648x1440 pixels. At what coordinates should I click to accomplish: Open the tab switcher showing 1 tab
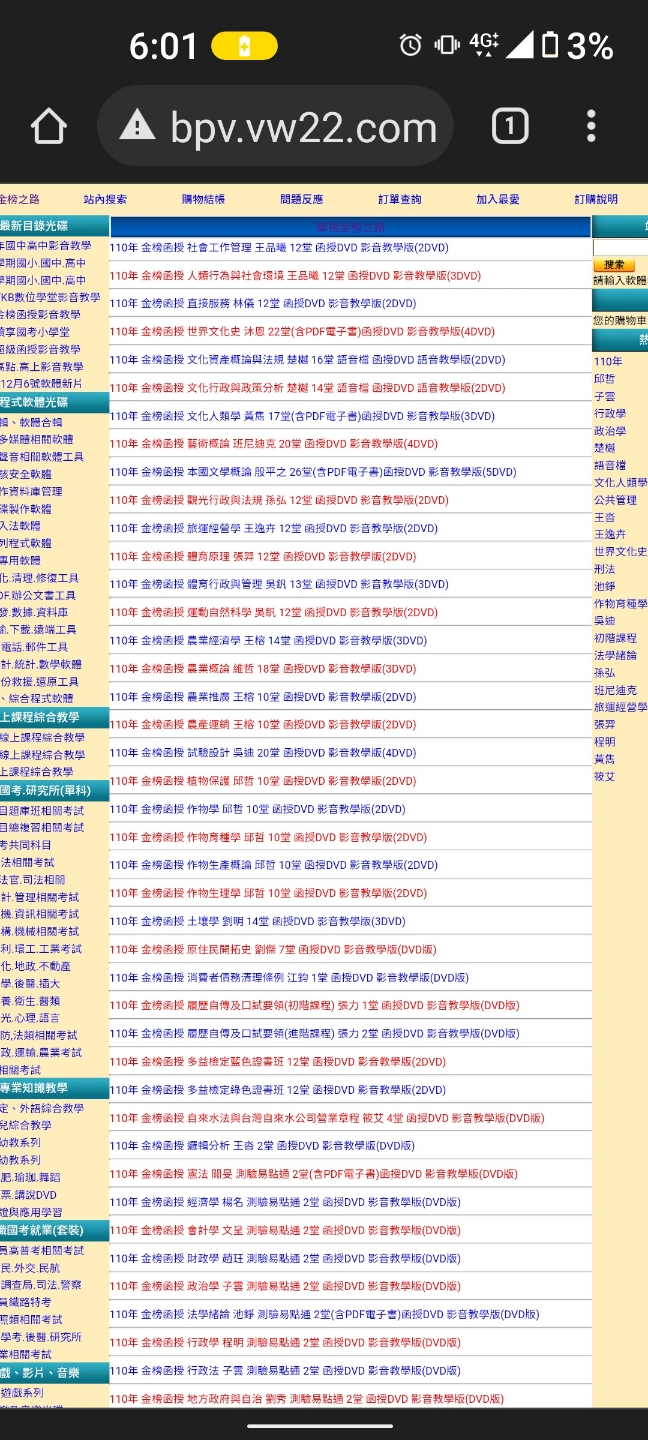coord(510,126)
